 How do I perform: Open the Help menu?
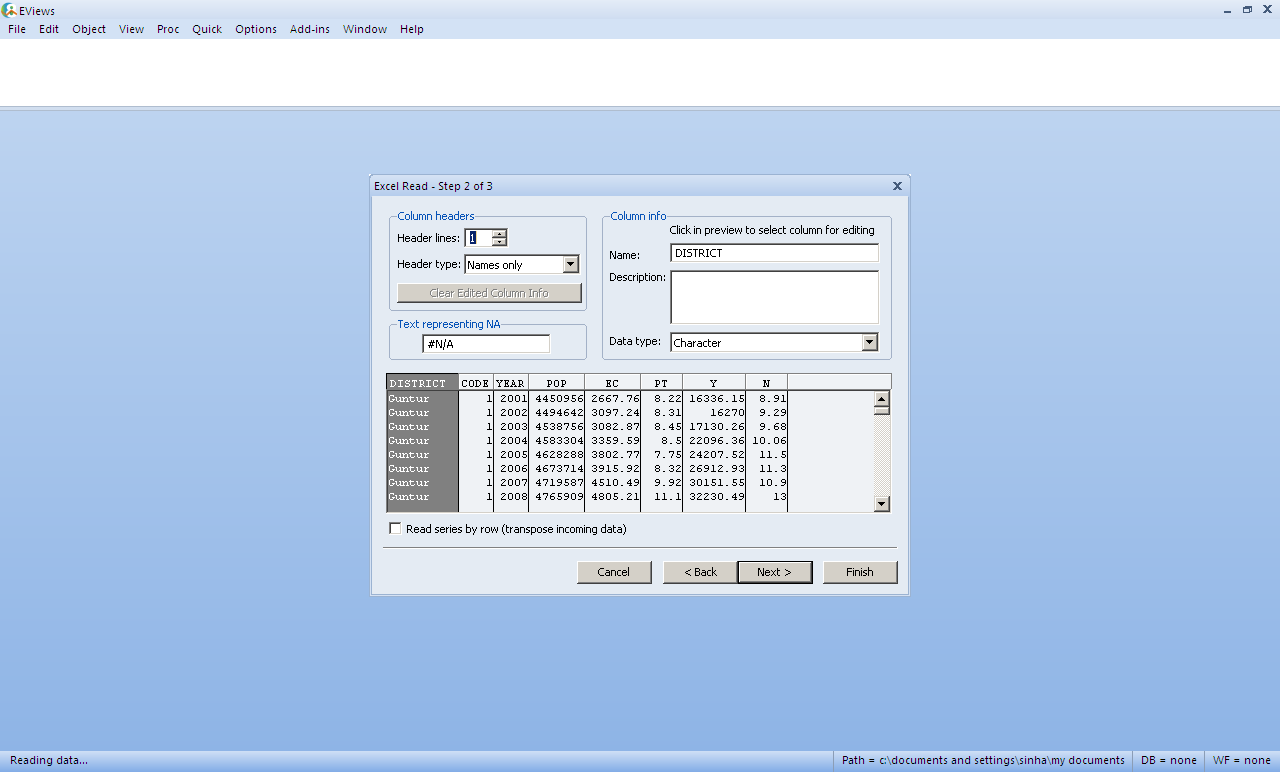(412, 29)
